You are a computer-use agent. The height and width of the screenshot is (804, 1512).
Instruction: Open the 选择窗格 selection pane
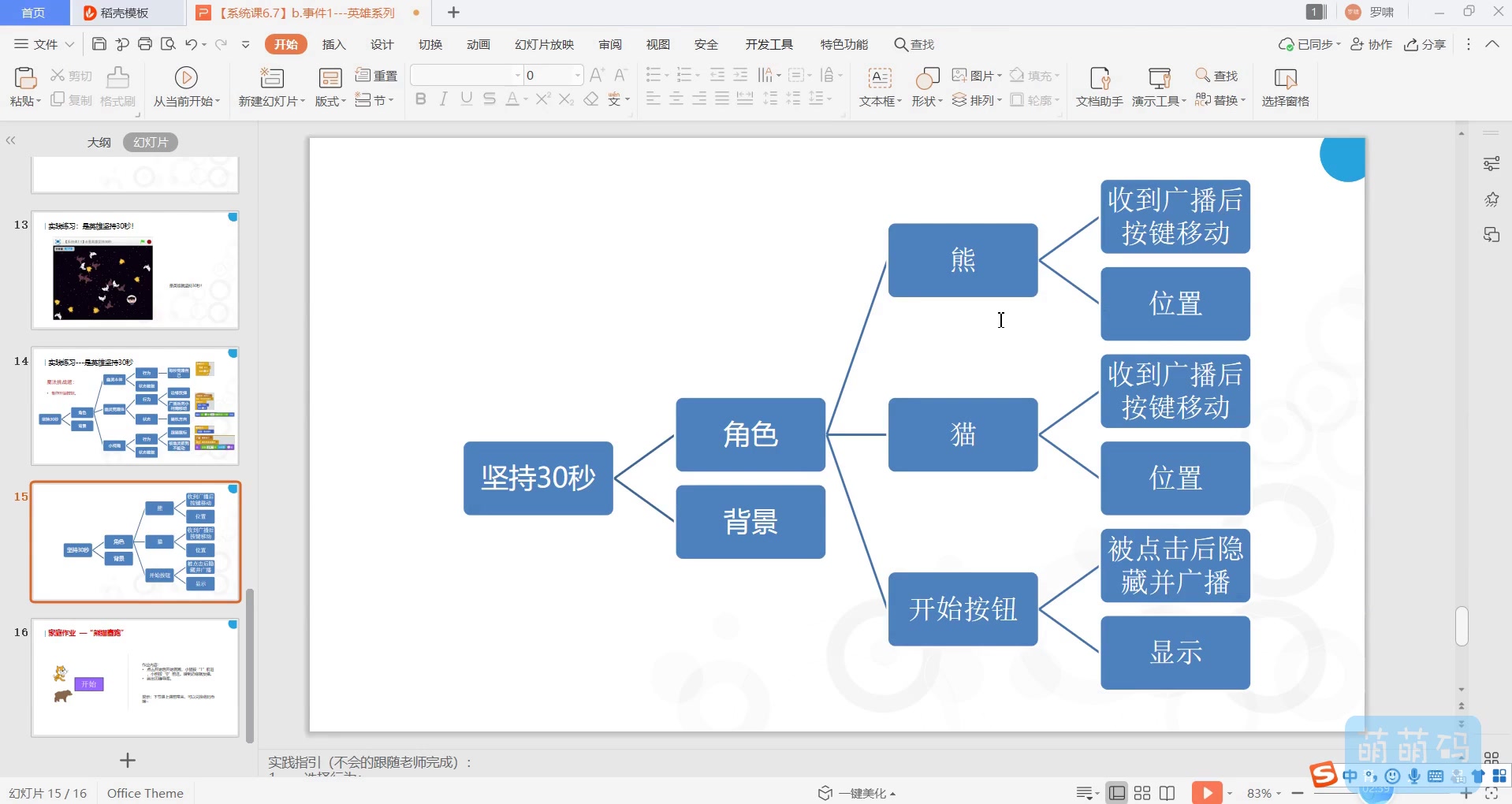click(1284, 85)
